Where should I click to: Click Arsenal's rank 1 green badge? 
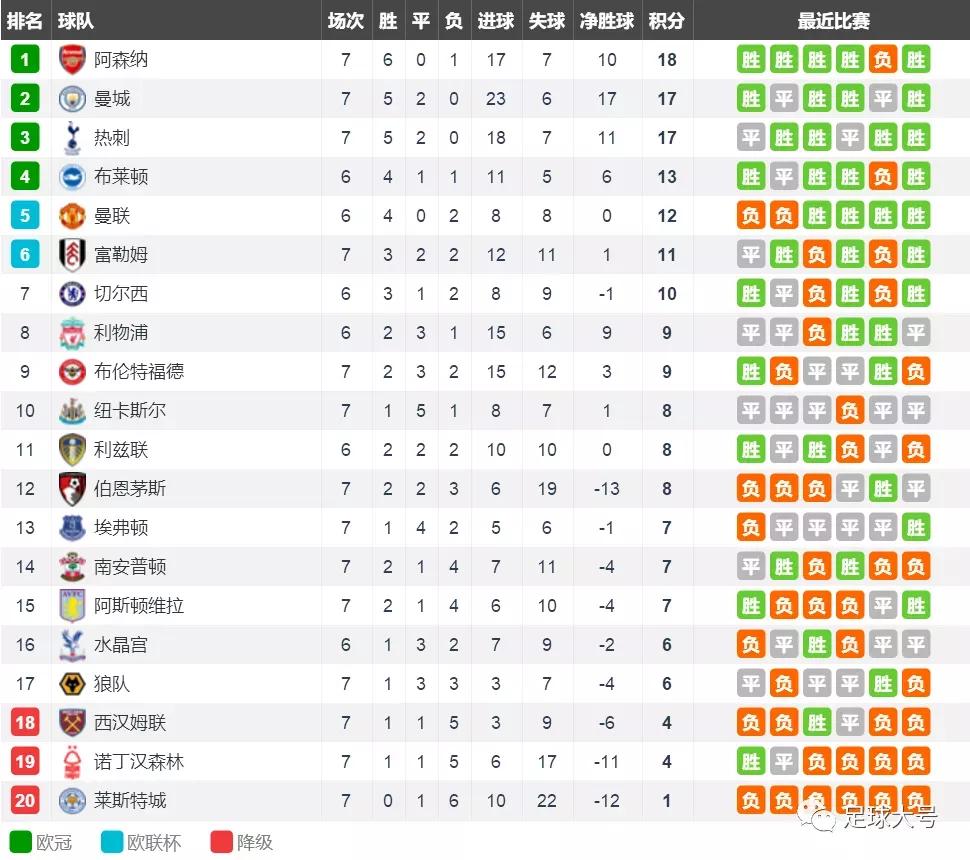pos(25,60)
